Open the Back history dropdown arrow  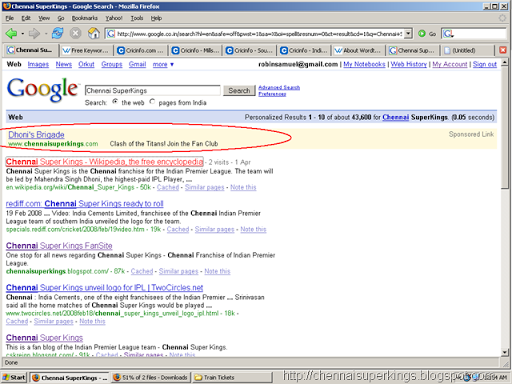[x=22, y=34]
